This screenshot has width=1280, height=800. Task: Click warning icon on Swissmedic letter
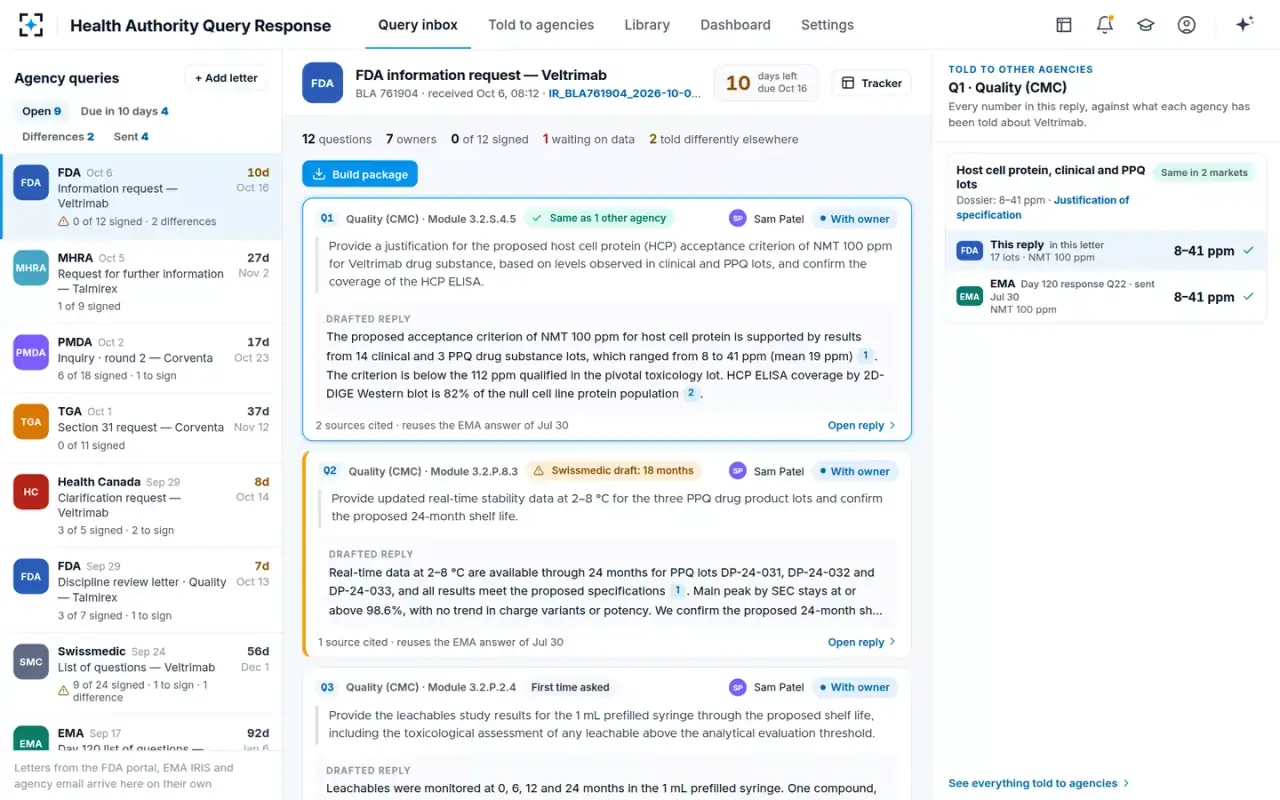point(64,691)
